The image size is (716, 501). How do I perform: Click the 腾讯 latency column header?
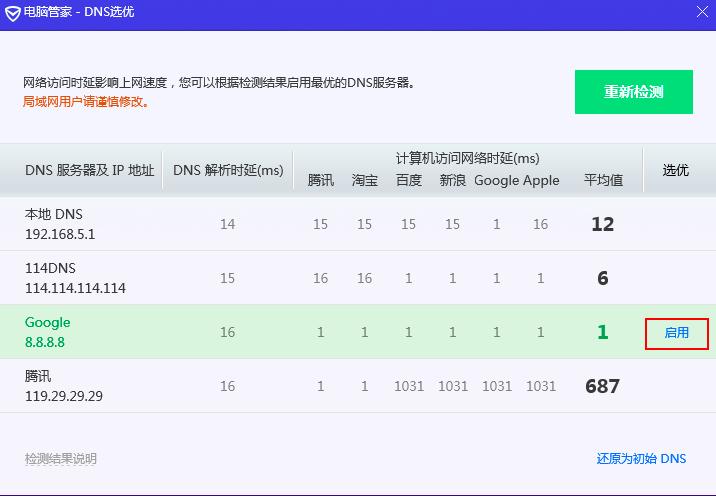click(x=321, y=180)
